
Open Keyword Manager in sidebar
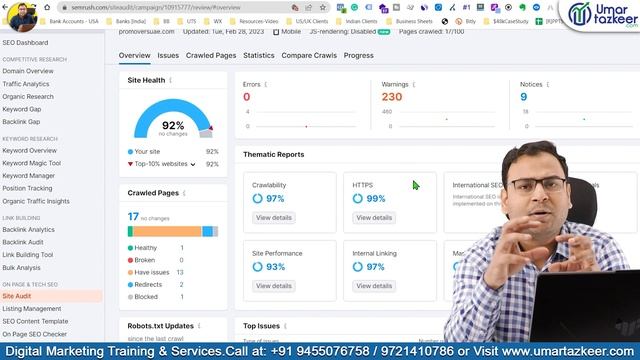coord(29,176)
